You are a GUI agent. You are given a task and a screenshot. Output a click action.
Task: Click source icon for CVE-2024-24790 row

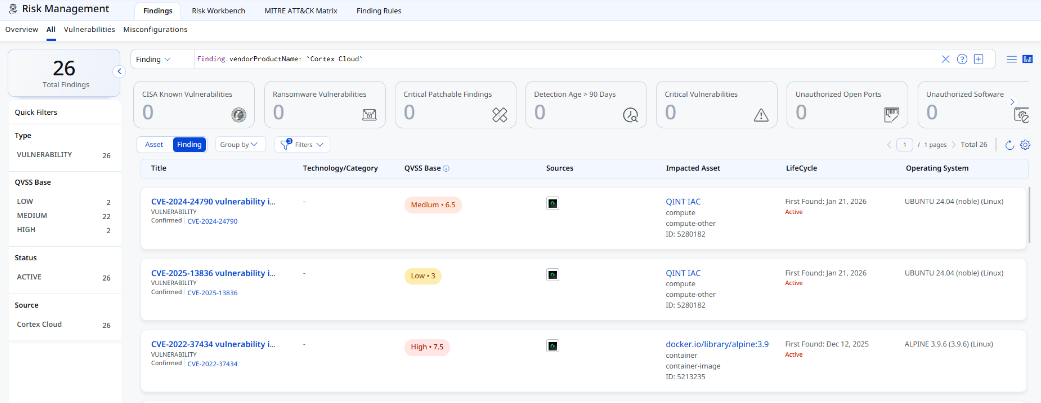point(552,204)
